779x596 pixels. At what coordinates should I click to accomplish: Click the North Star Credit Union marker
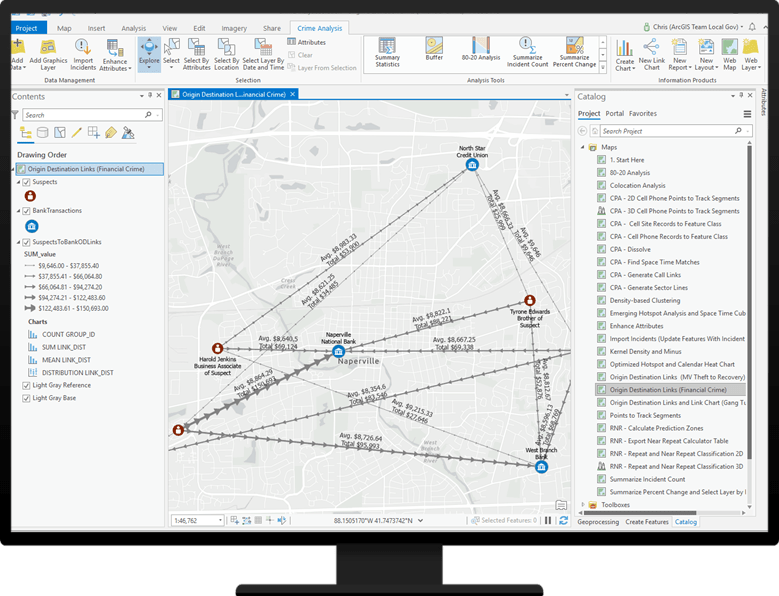coord(472,165)
